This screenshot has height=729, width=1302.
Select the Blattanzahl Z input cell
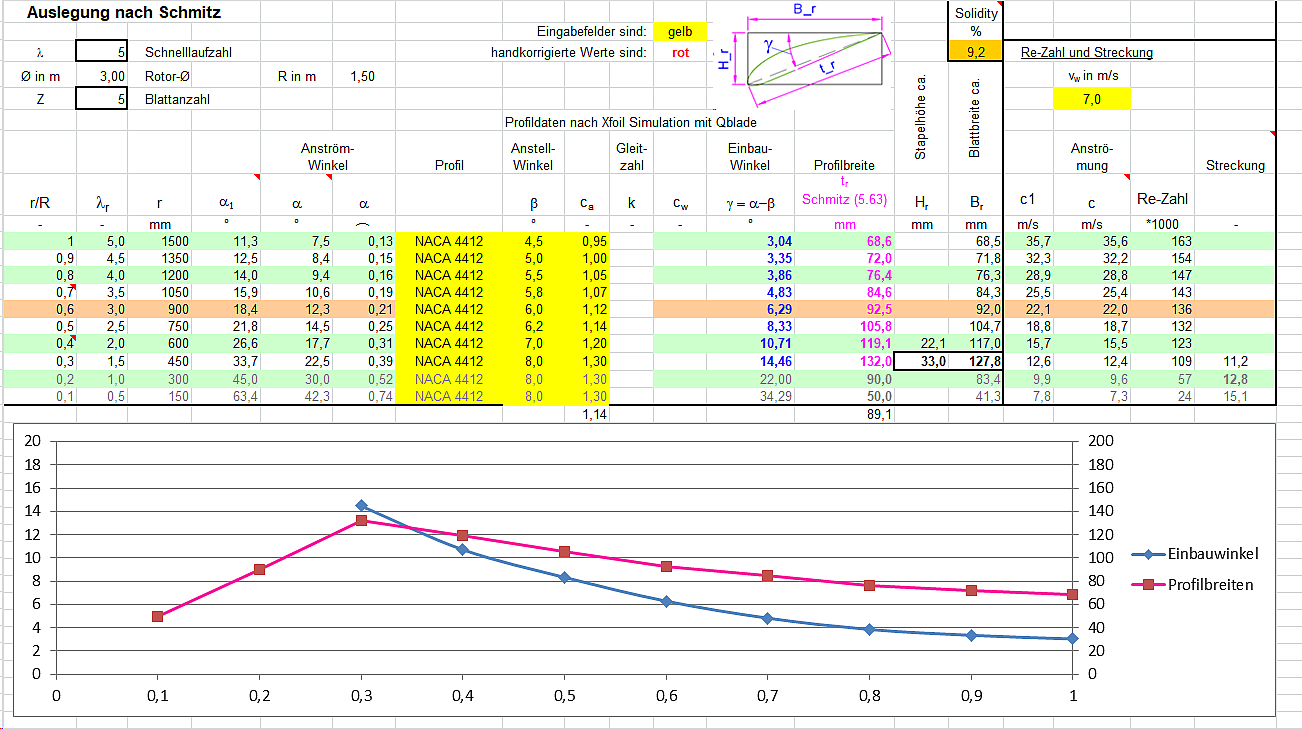(x=101, y=99)
